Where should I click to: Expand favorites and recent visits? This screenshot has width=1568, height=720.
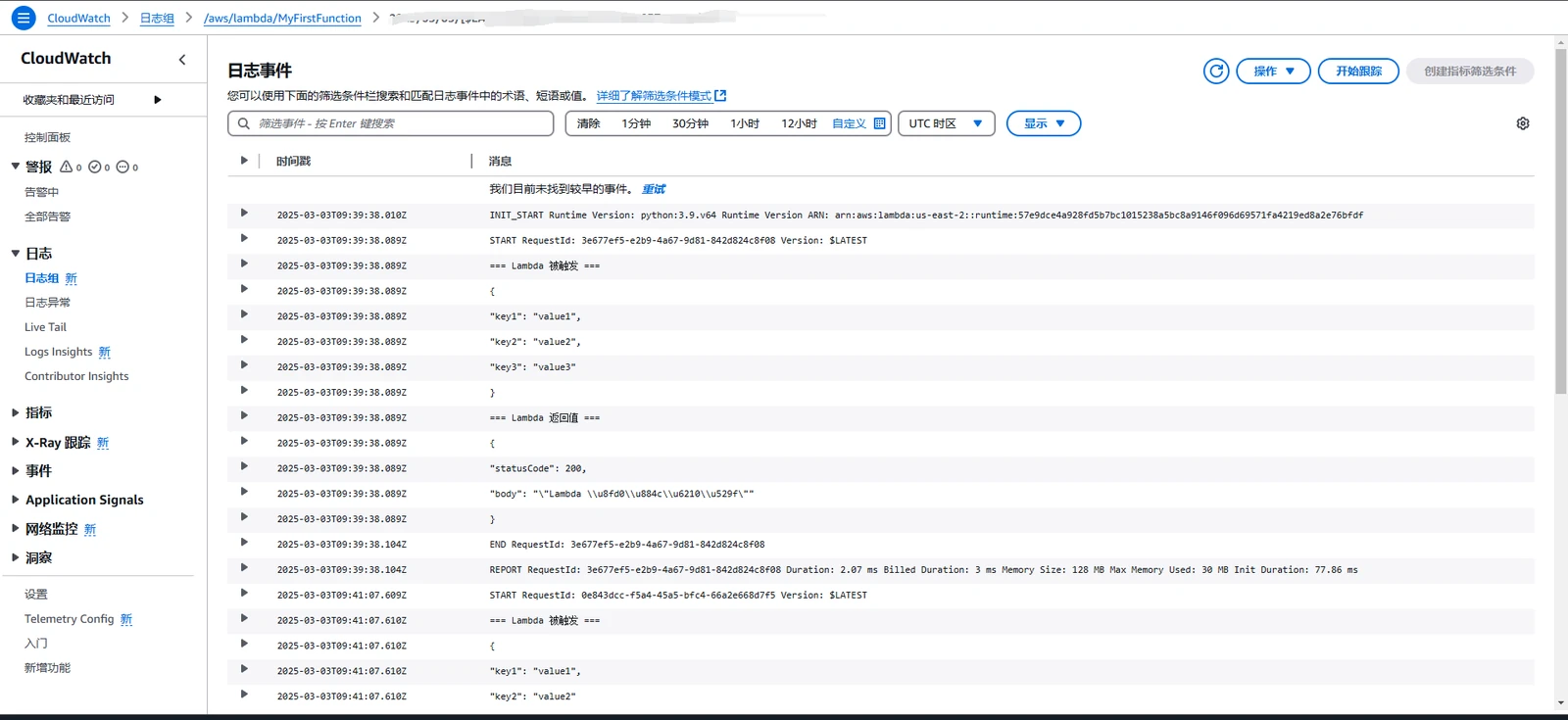(157, 100)
